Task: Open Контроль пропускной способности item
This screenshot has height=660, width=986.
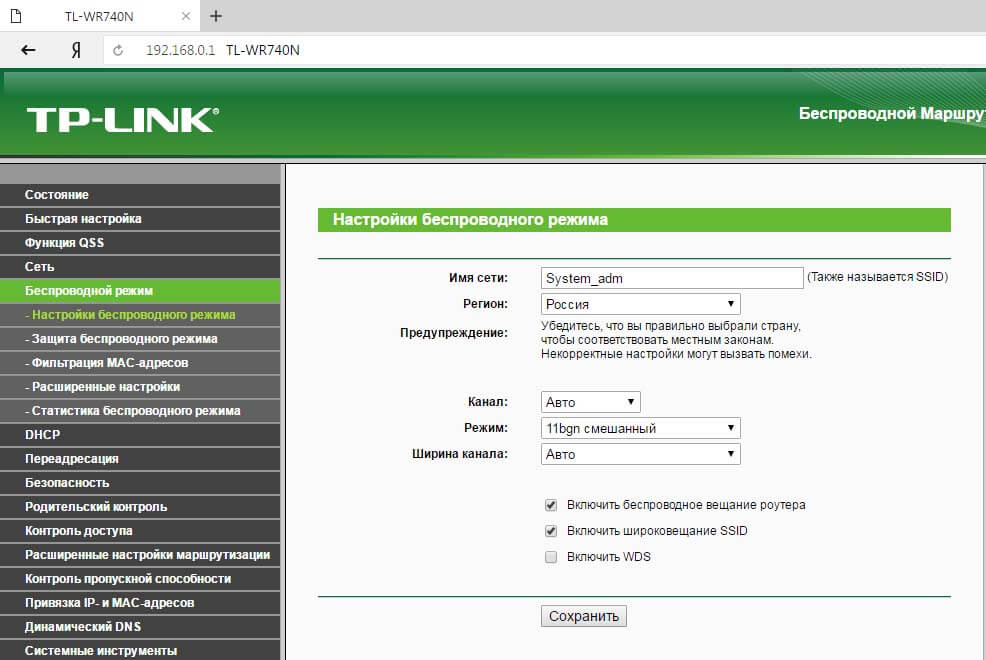Action: coord(140,578)
